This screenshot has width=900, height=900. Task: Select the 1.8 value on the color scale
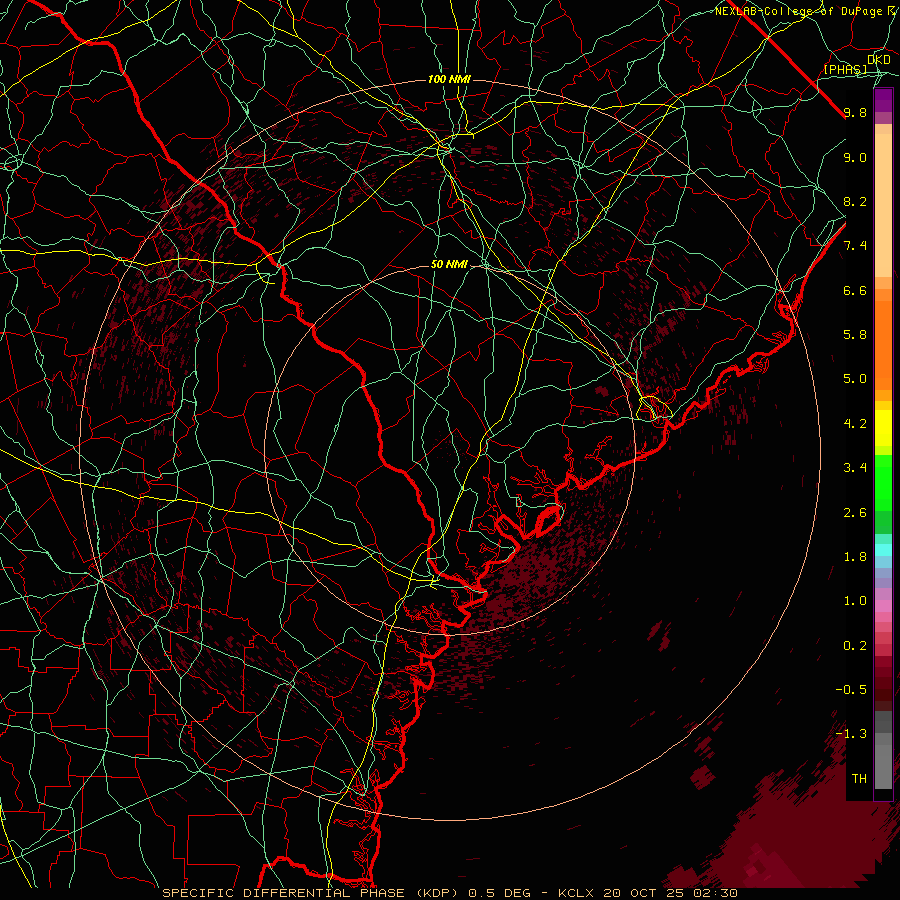(855, 557)
